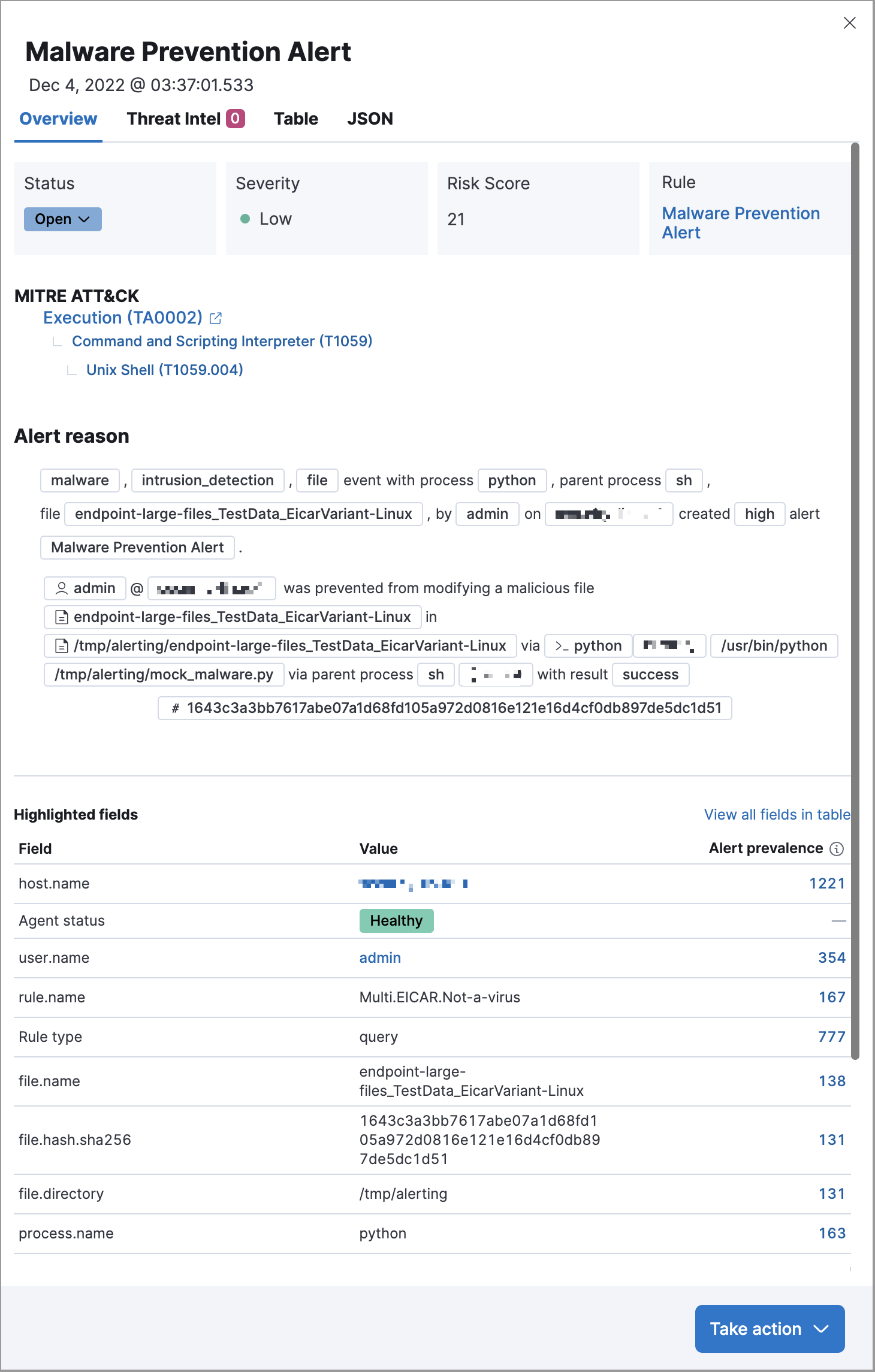Image resolution: width=875 pixels, height=1372 pixels.
Task: Open Command and Scripting Interpreter (T1059) link
Action: tap(222, 342)
